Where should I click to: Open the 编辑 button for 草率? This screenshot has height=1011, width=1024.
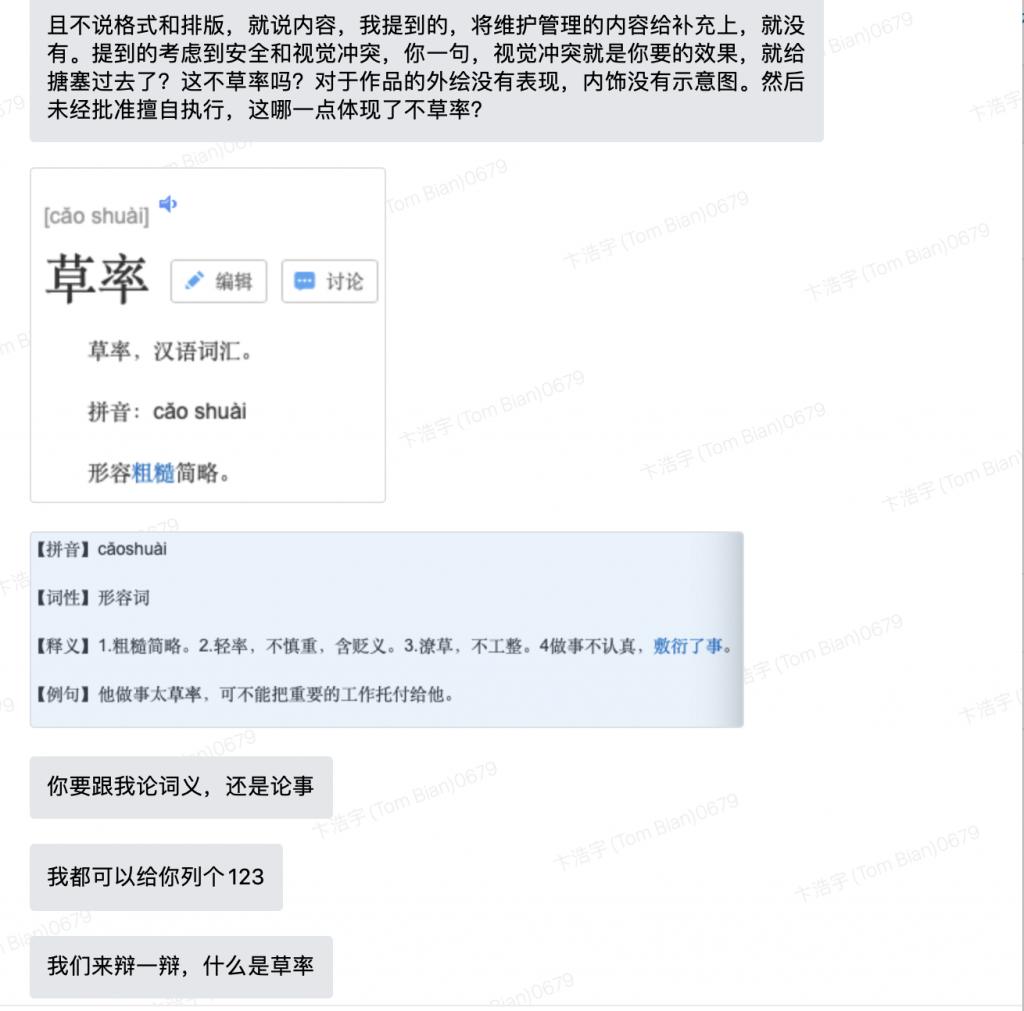point(219,281)
